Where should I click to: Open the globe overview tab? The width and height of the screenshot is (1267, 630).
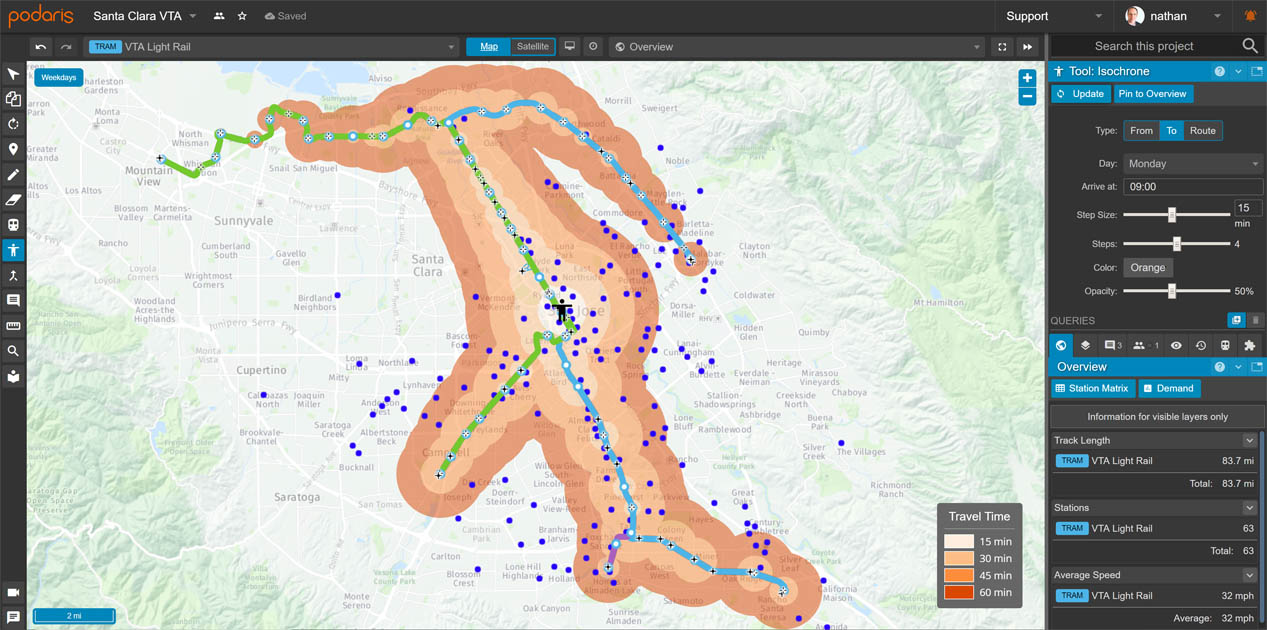point(1061,345)
